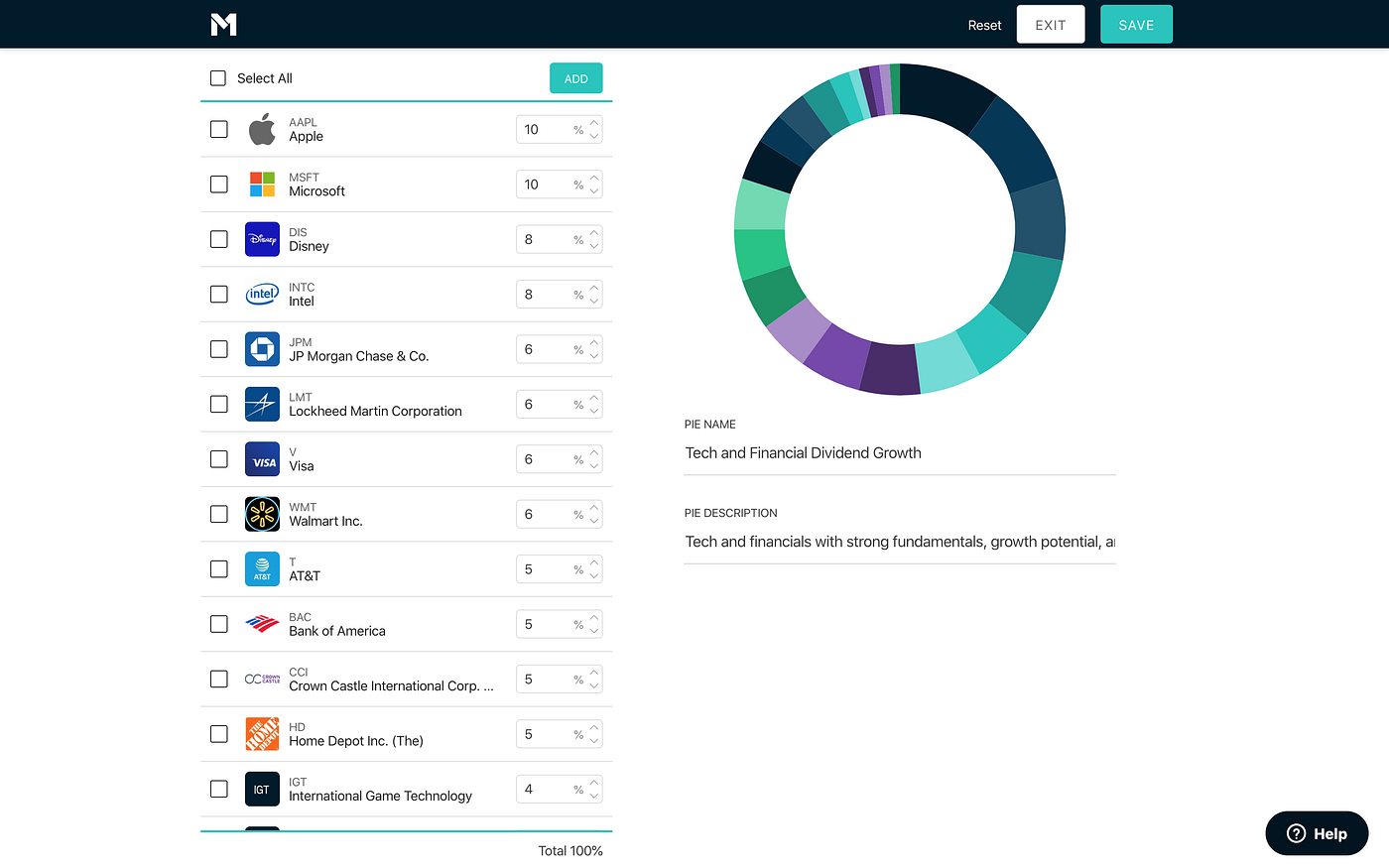Click the Lockheed Martin logo icon
Viewport: 1389px width, 868px height.
coord(262,404)
